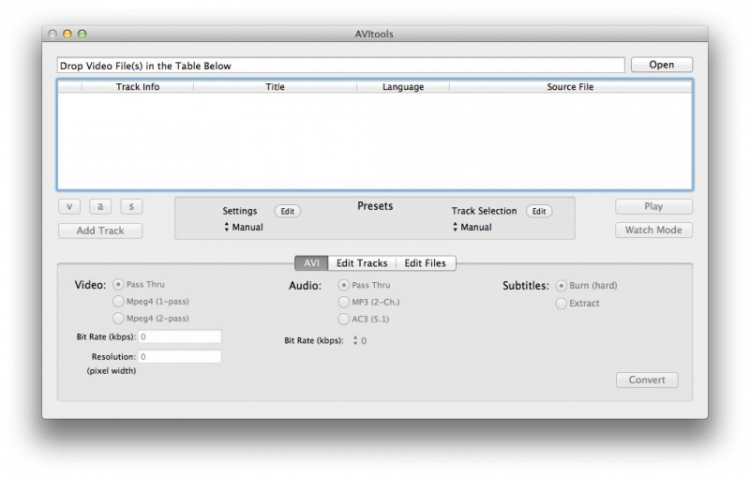
Task: Select Video Pass Thru radio button
Action: [x=118, y=284]
